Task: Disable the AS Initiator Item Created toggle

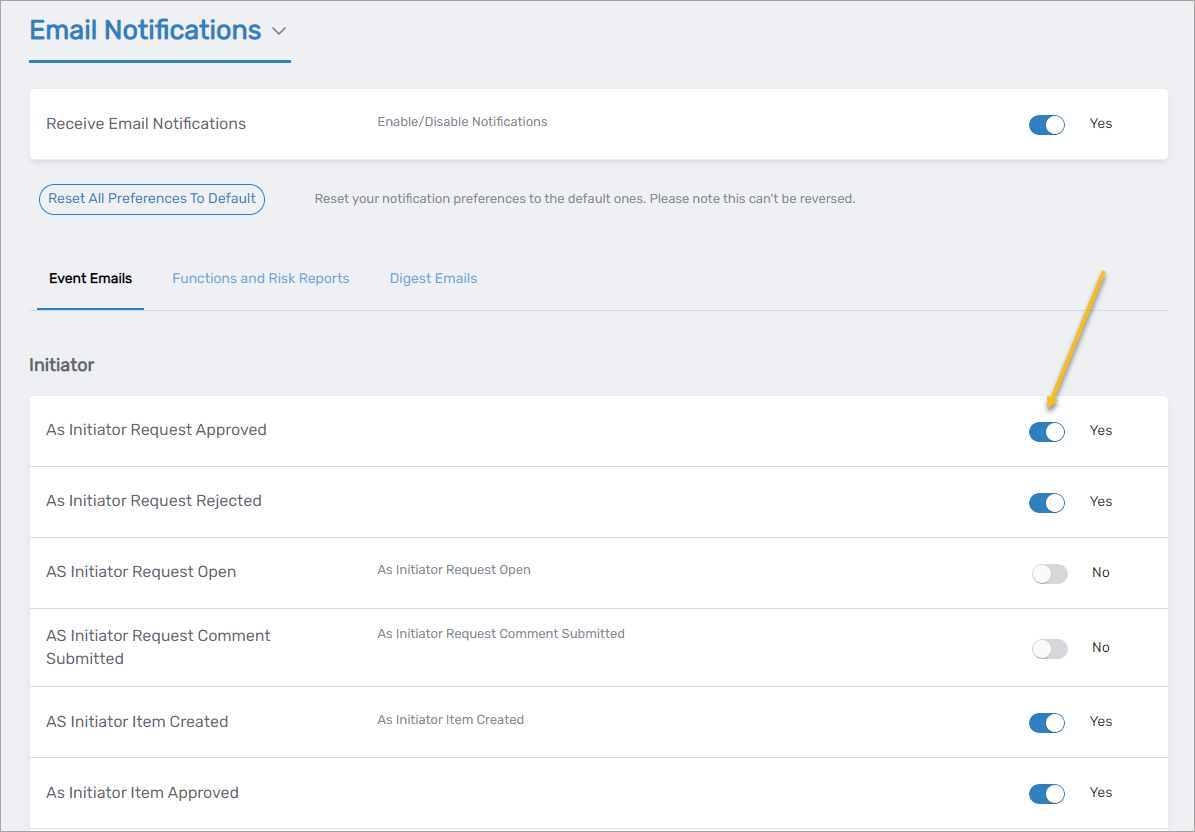Action: pos(1046,723)
